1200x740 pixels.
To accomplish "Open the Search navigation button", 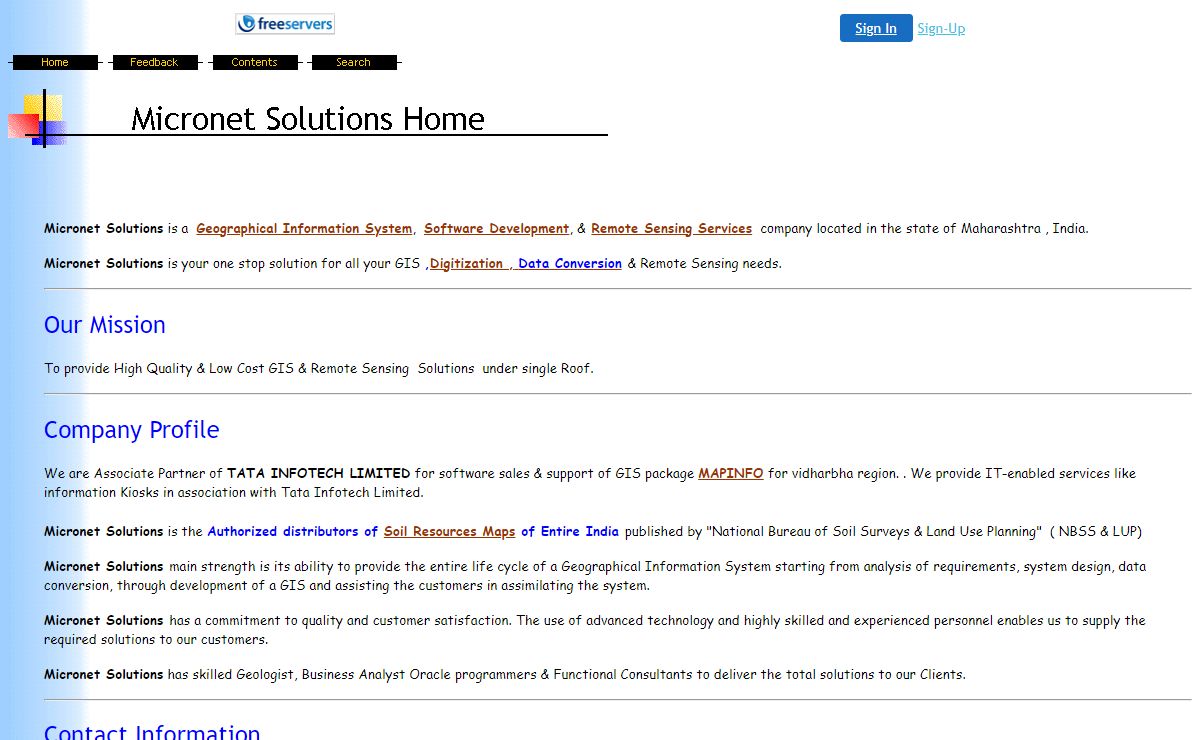I will [x=353, y=62].
